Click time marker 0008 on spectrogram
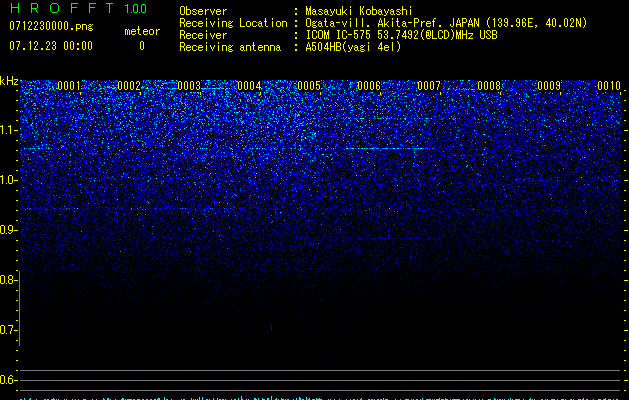Screen dimensions: 629x400 (489, 86)
